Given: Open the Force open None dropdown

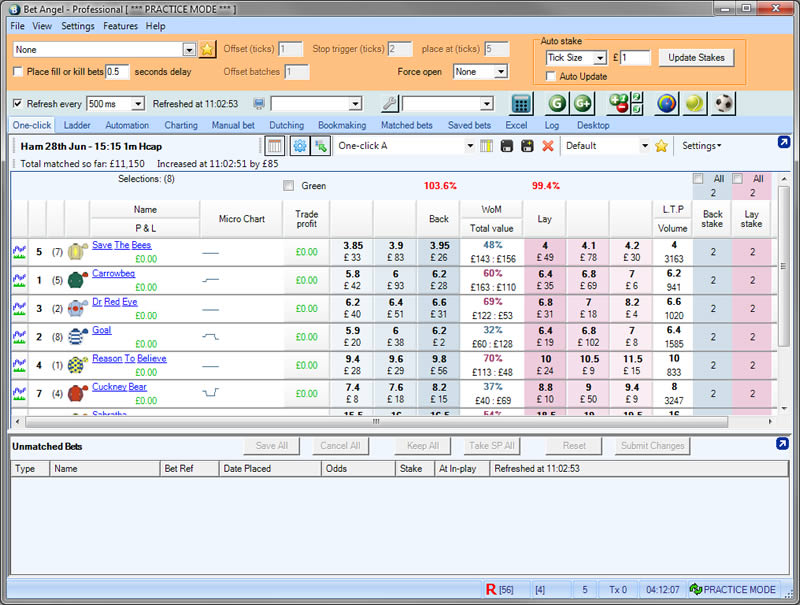Looking at the screenshot, I should tap(501, 71).
